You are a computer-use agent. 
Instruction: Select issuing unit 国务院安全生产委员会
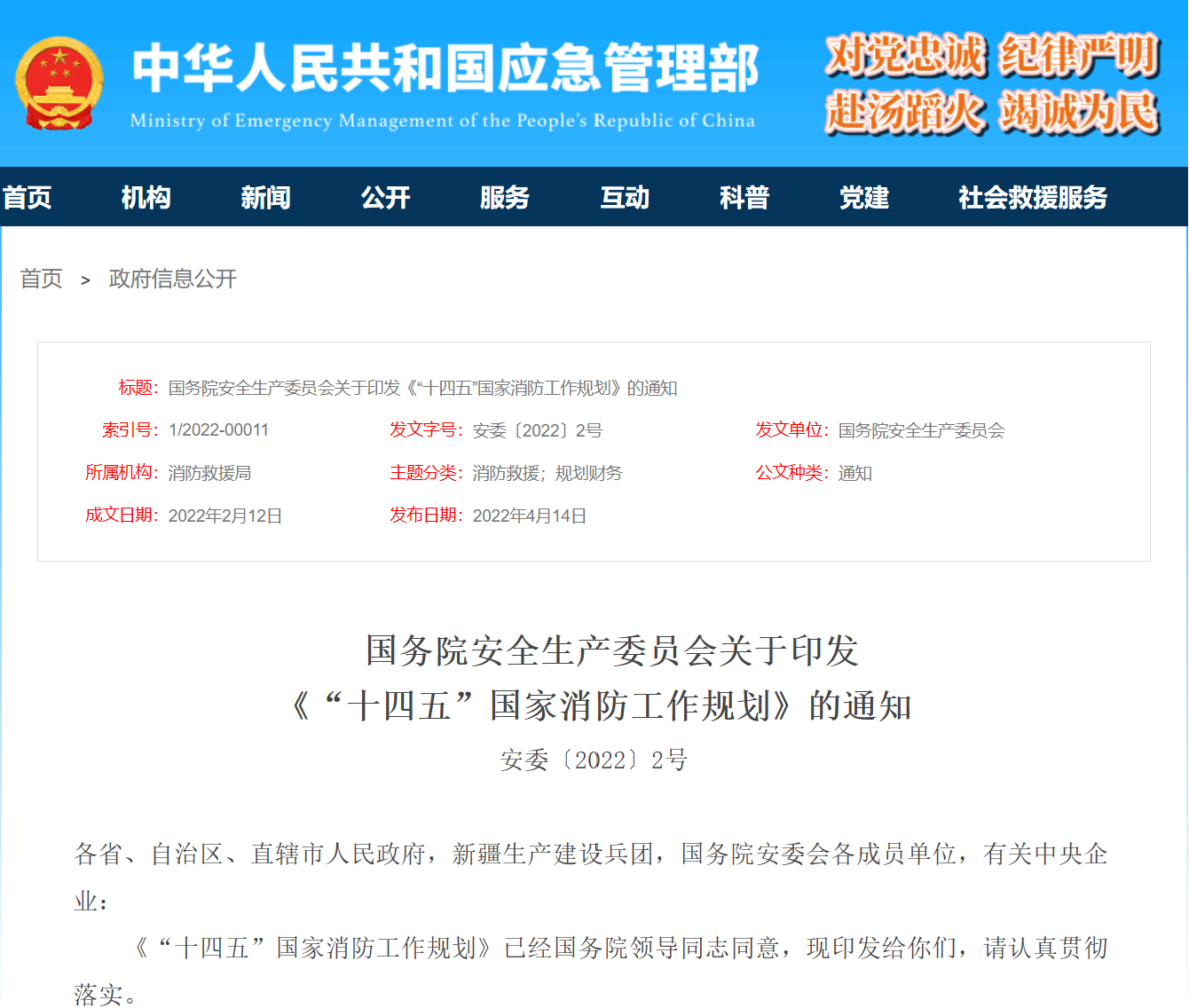(x=921, y=430)
